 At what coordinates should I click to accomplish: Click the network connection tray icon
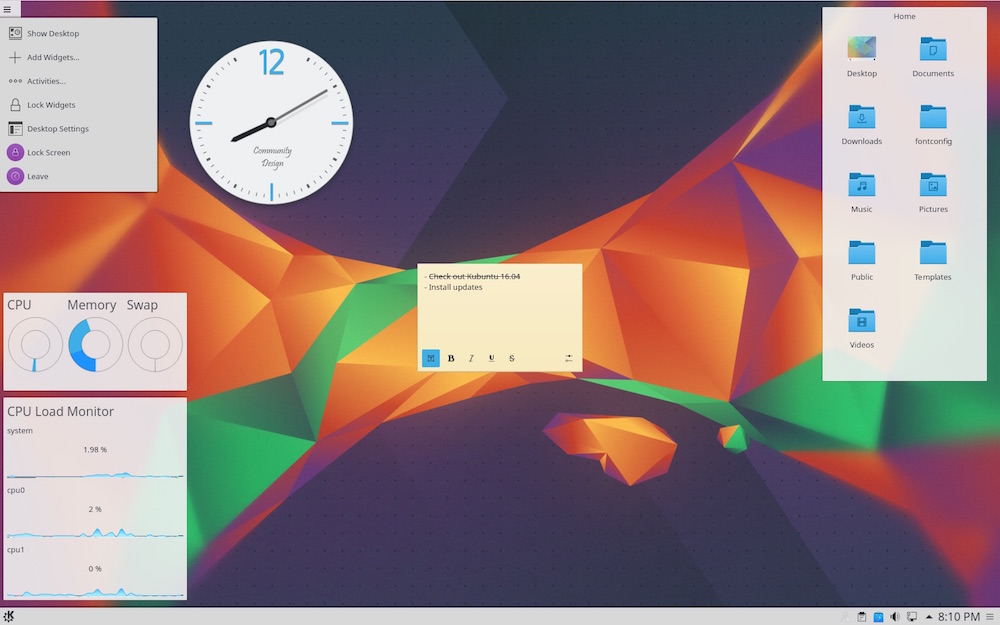(912, 617)
